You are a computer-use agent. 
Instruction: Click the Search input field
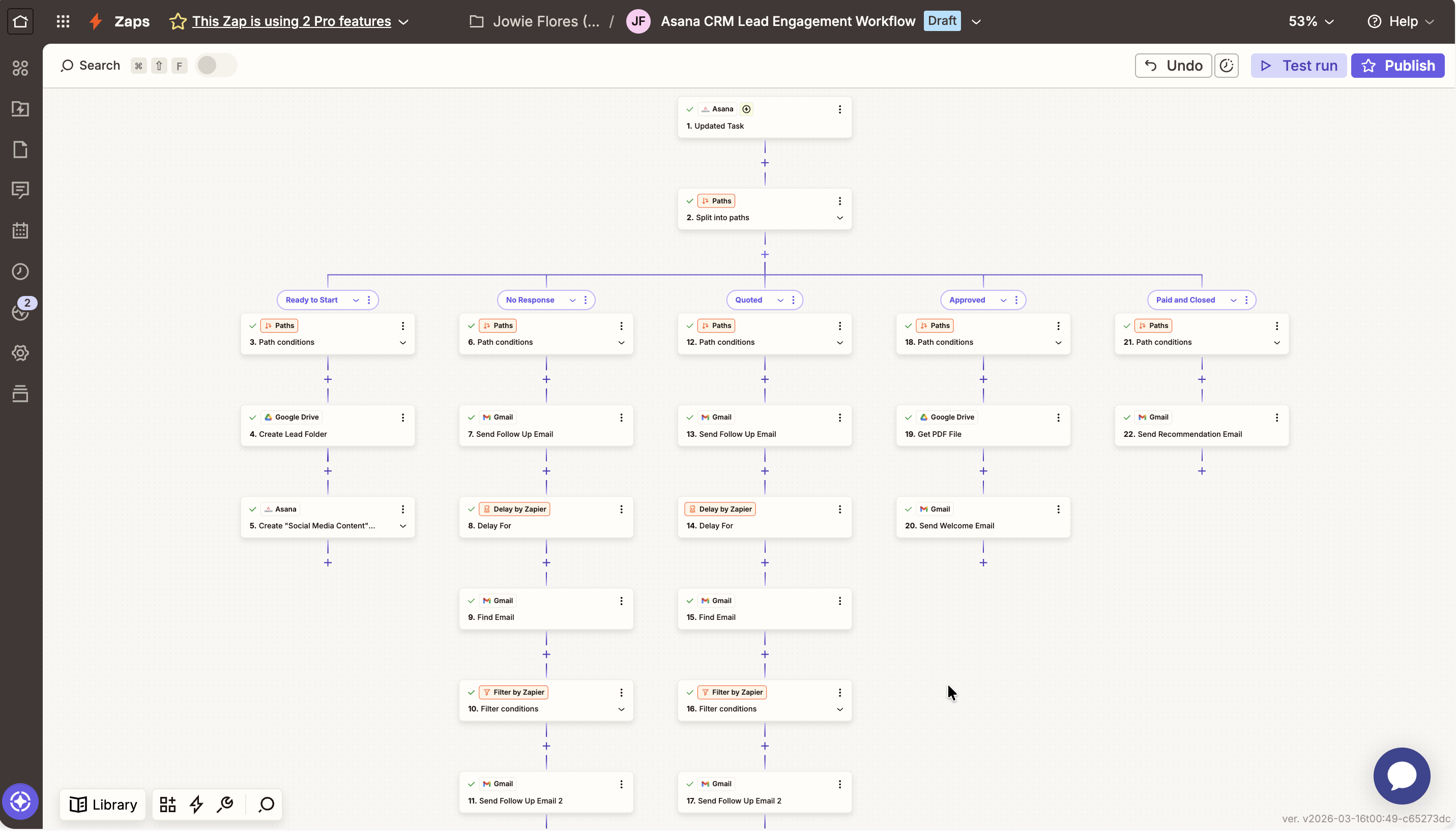pos(100,65)
